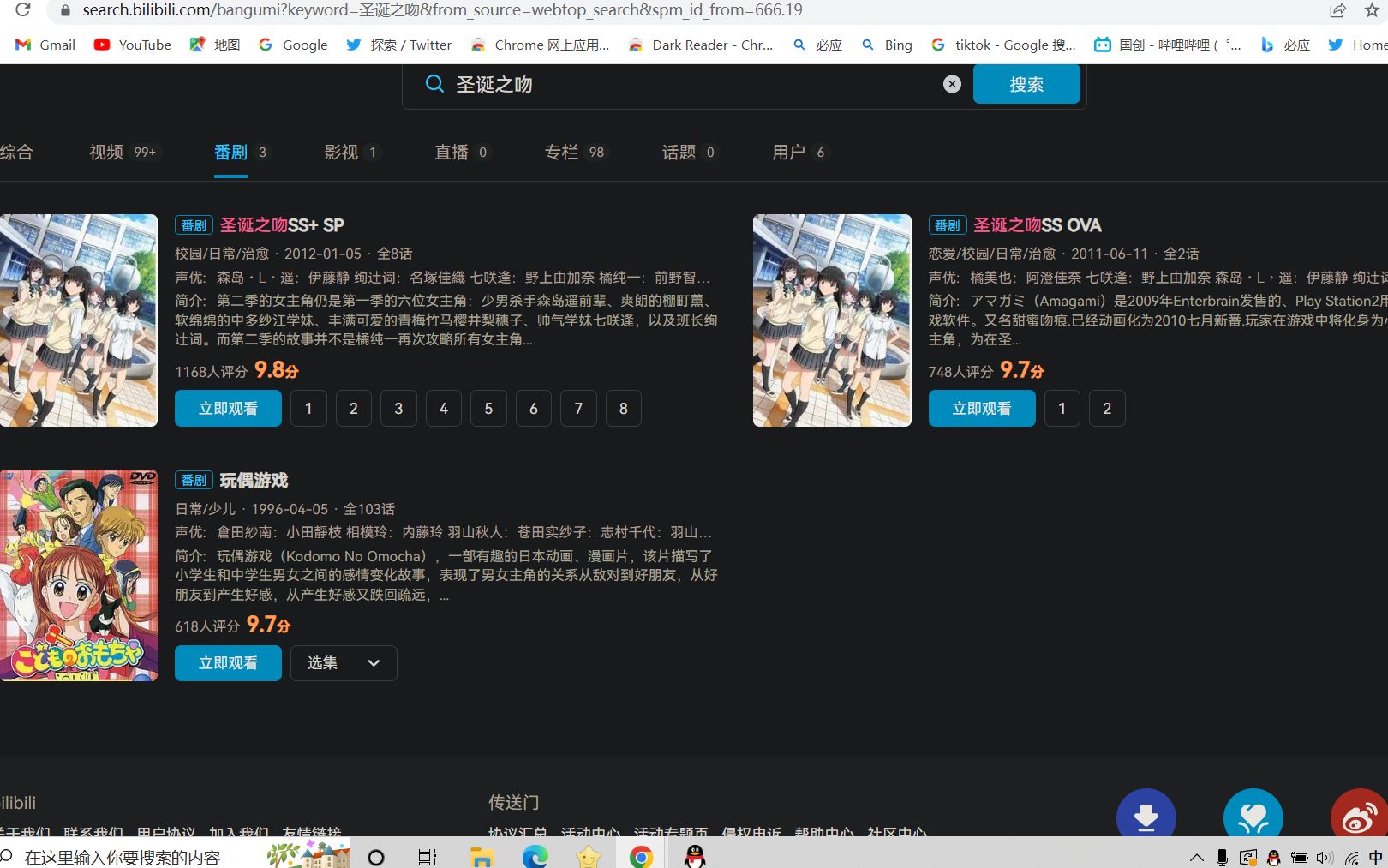
Task: Expand the 选集 episode dropdown for 玩偶游戏
Action: tap(344, 663)
